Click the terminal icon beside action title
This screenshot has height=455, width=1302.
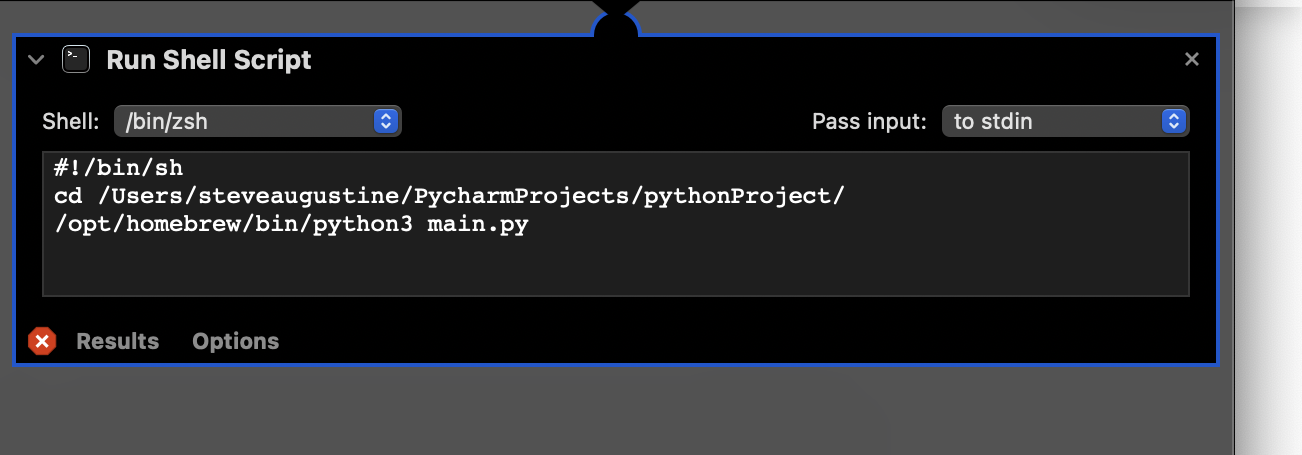point(76,60)
